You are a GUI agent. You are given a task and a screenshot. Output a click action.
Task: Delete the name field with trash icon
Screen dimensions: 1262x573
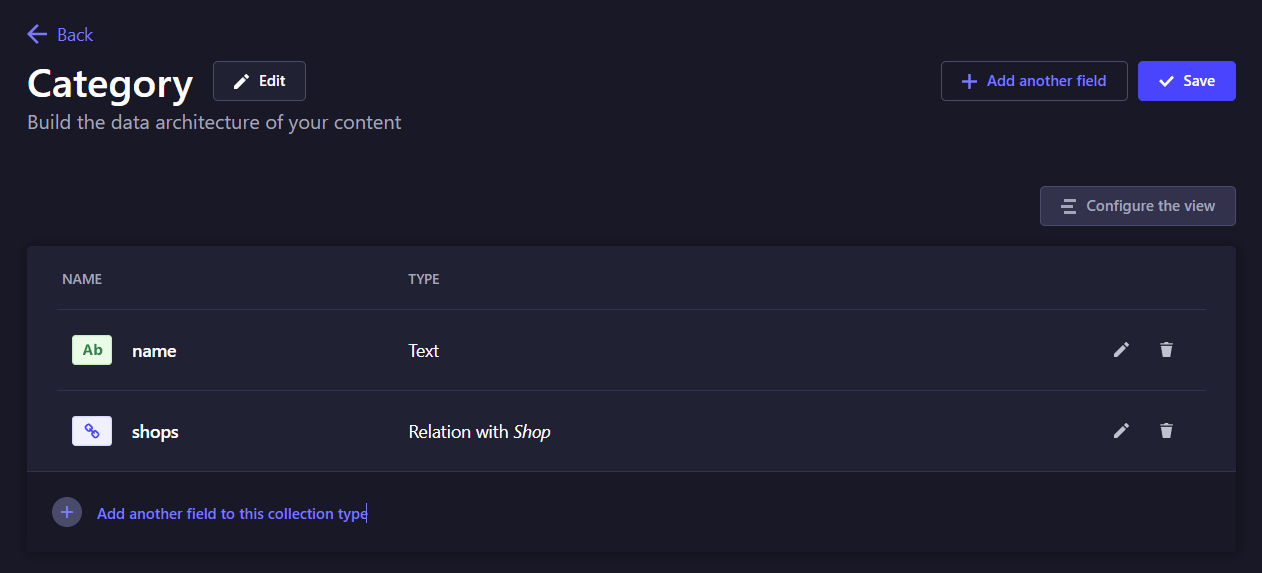(1166, 350)
